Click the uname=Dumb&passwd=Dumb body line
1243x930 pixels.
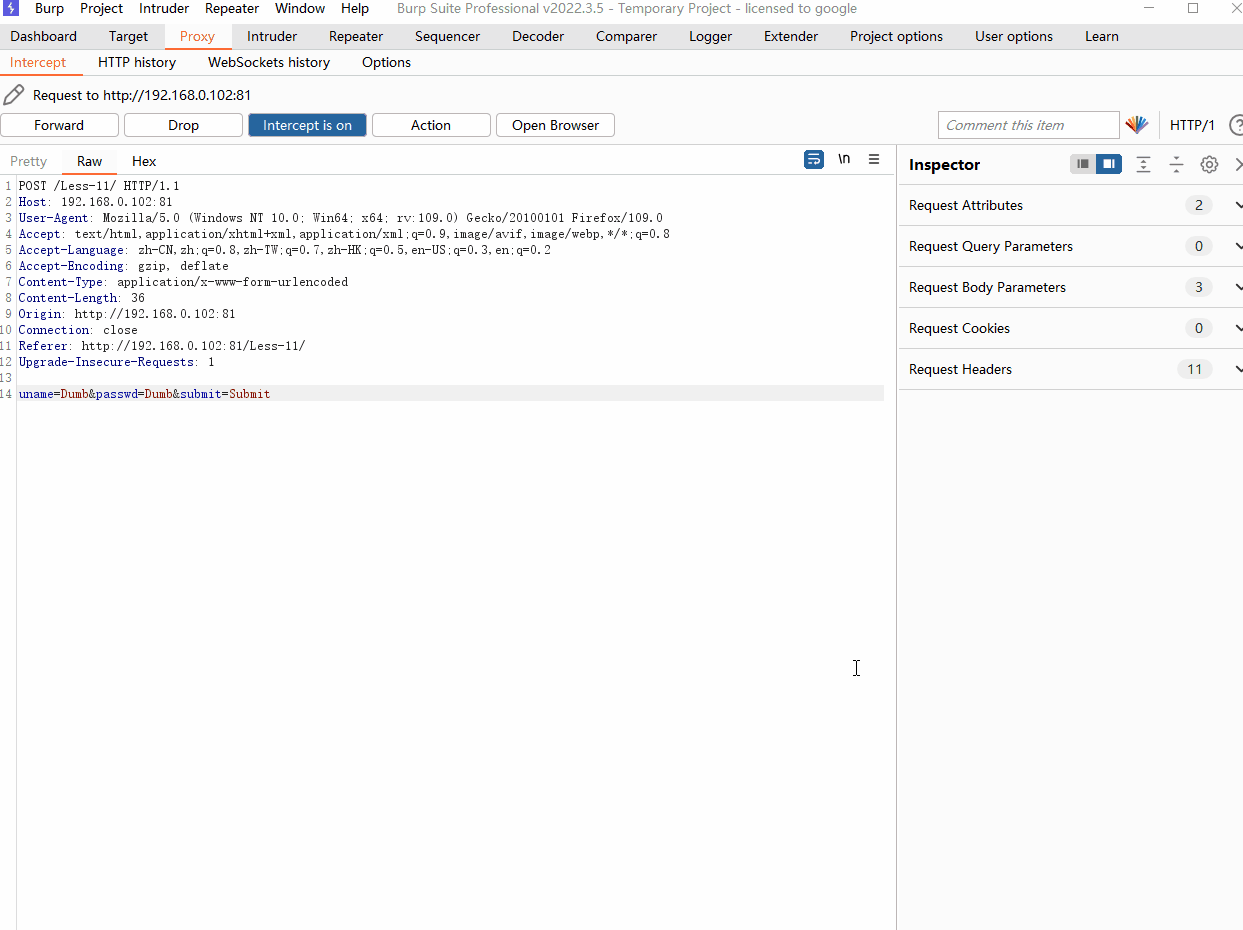click(x=144, y=394)
